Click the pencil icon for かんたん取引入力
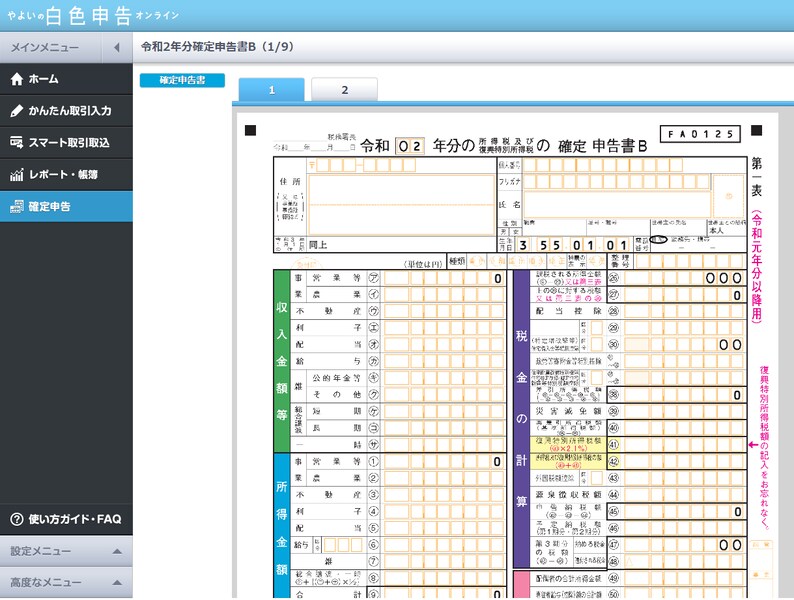The height and width of the screenshot is (600, 794). point(17,111)
